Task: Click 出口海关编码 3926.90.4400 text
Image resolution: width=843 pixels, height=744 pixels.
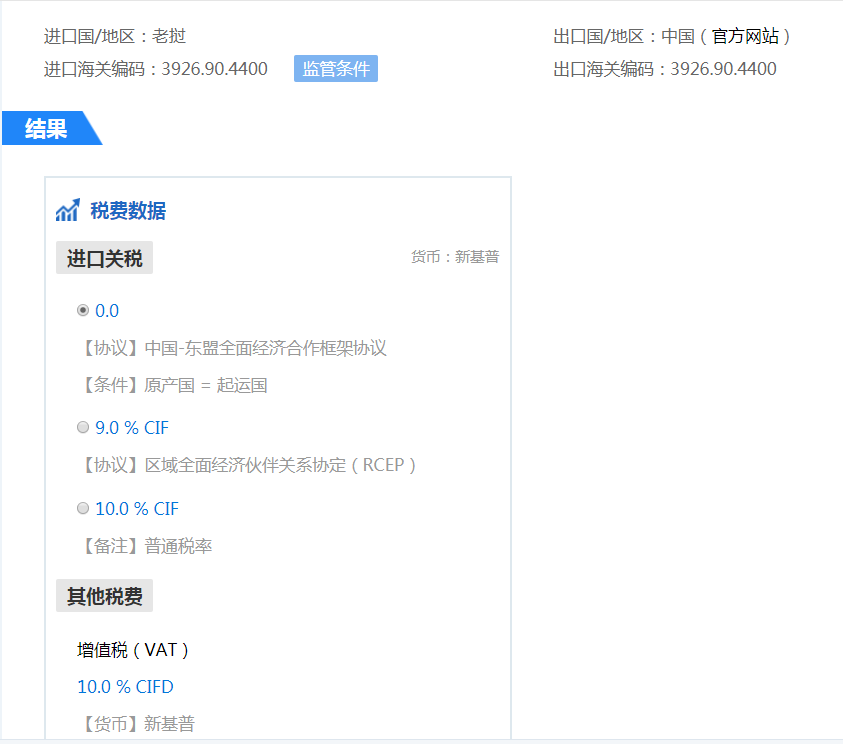Action: pyautogui.click(x=665, y=69)
